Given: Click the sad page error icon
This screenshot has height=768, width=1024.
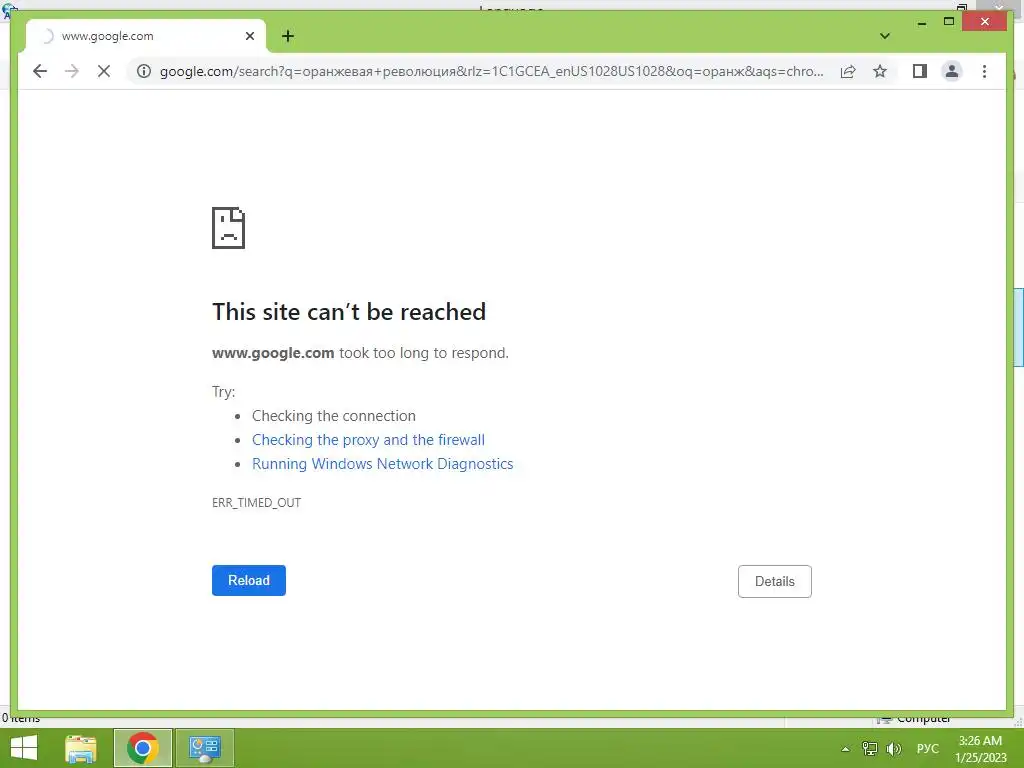Looking at the screenshot, I should pos(229,228).
